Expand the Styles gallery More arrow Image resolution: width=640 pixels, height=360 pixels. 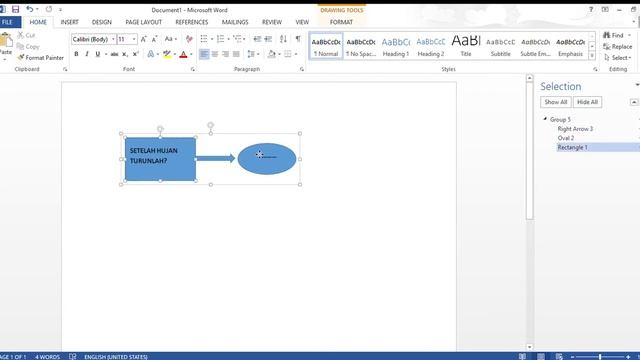click(x=592, y=56)
